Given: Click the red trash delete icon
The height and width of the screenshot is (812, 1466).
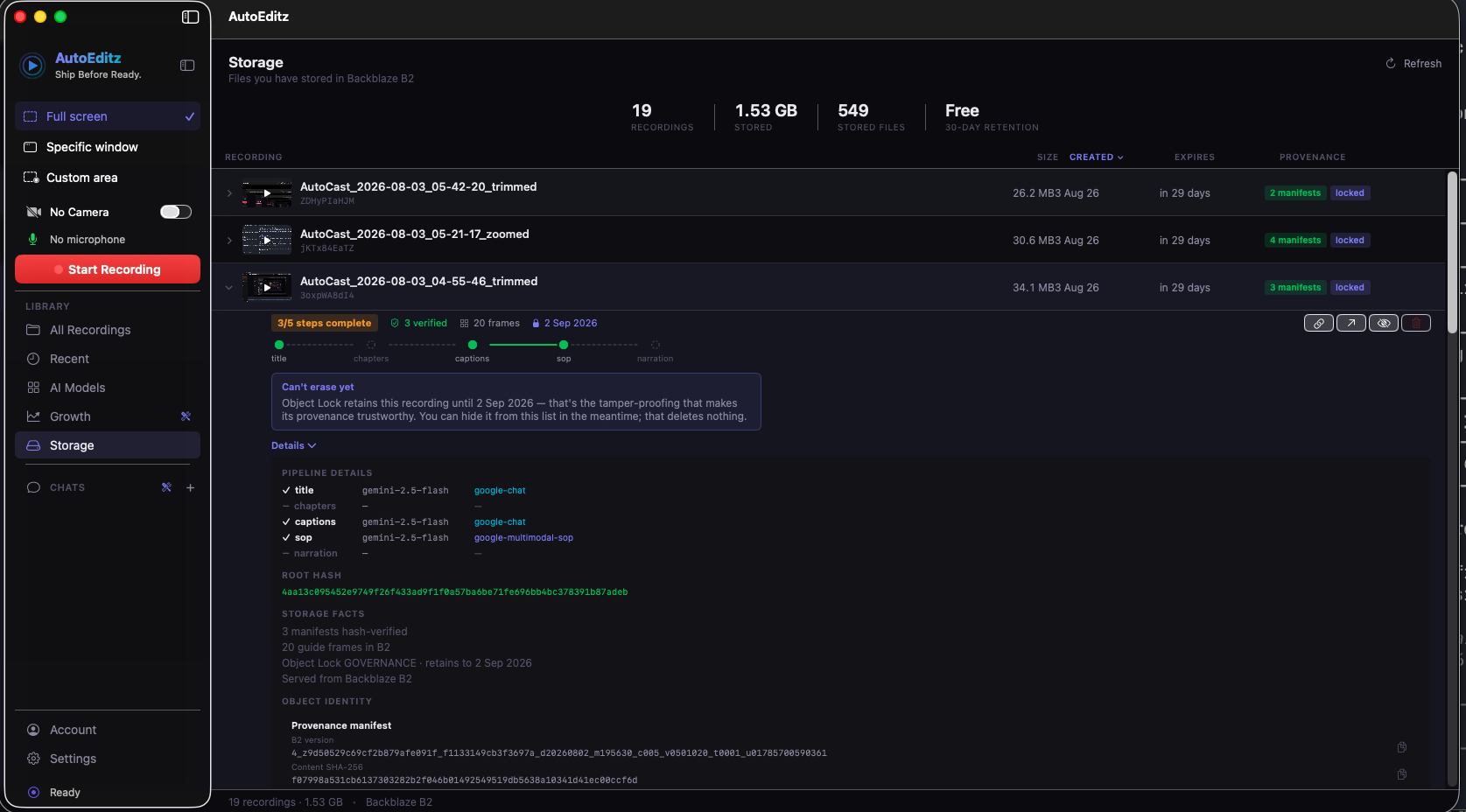Looking at the screenshot, I should (1415, 323).
